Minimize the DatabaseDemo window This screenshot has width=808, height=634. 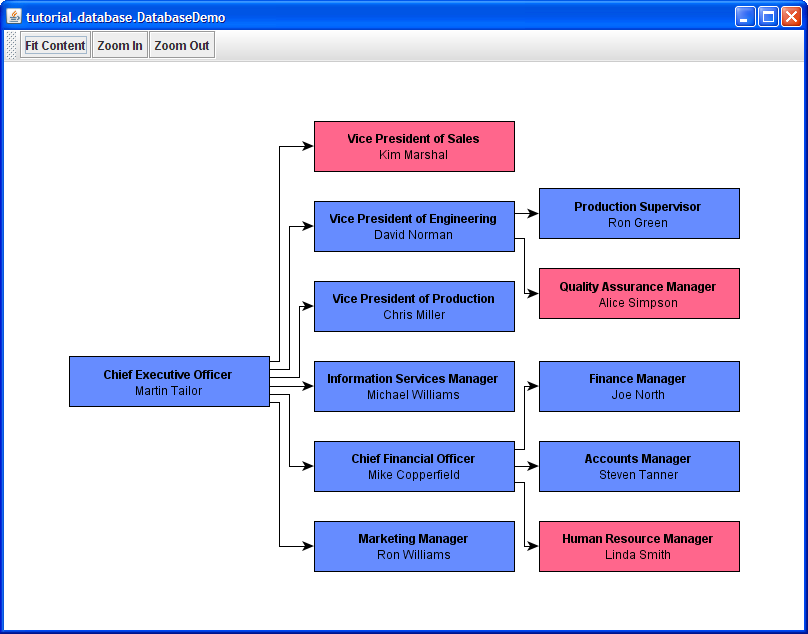(x=745, y=17)
